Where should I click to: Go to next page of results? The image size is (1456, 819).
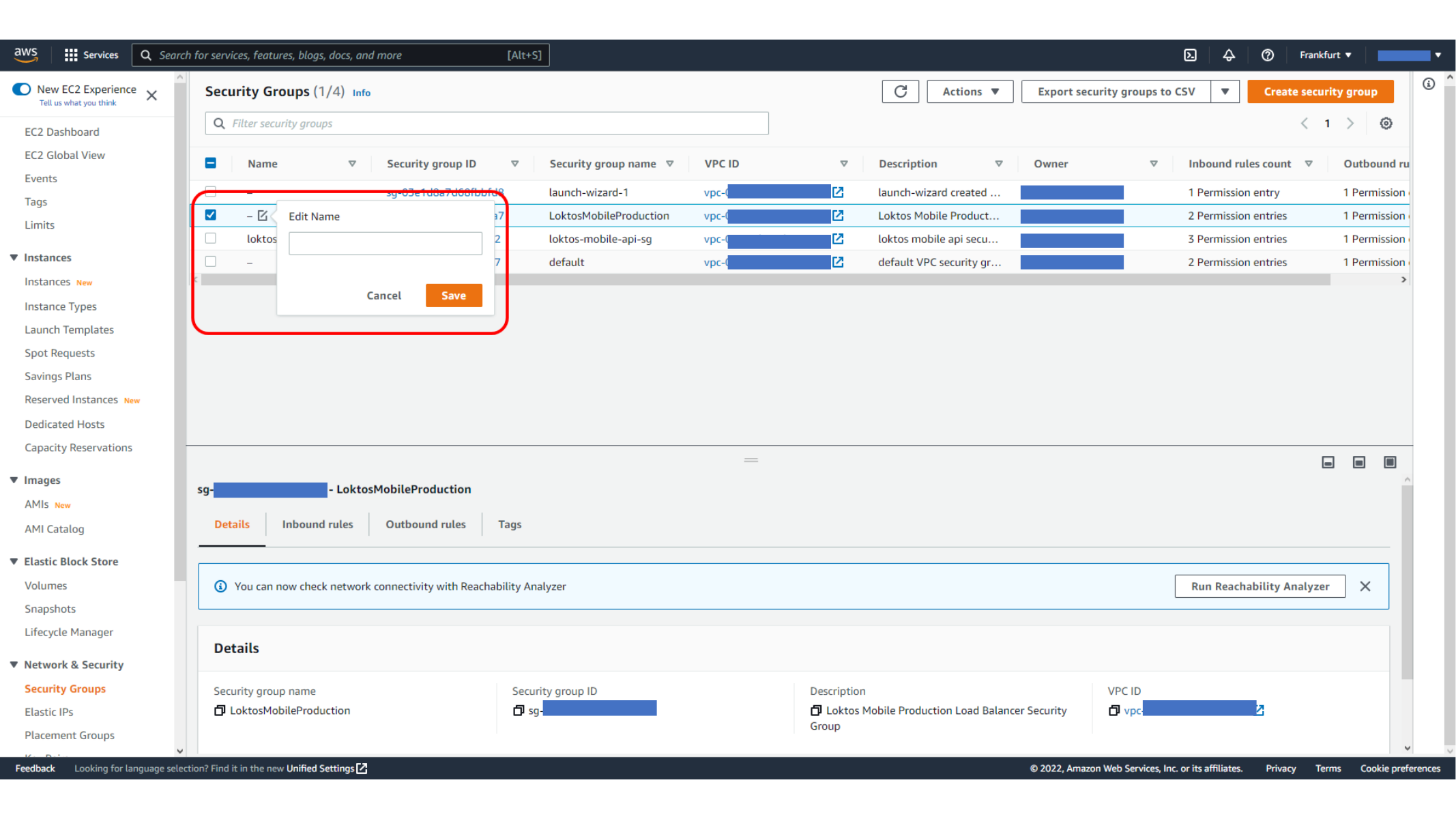1350,124
